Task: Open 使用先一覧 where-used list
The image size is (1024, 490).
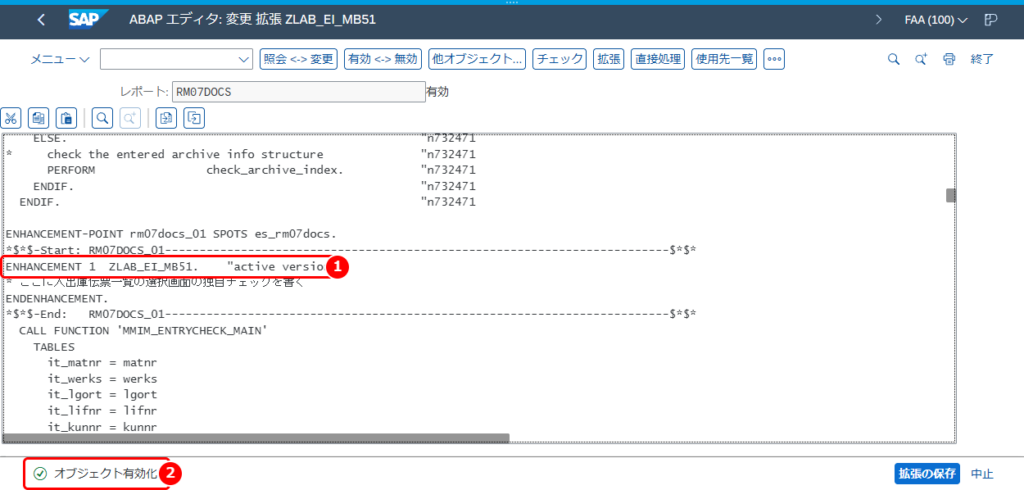Action: click(x=724, y=59)
